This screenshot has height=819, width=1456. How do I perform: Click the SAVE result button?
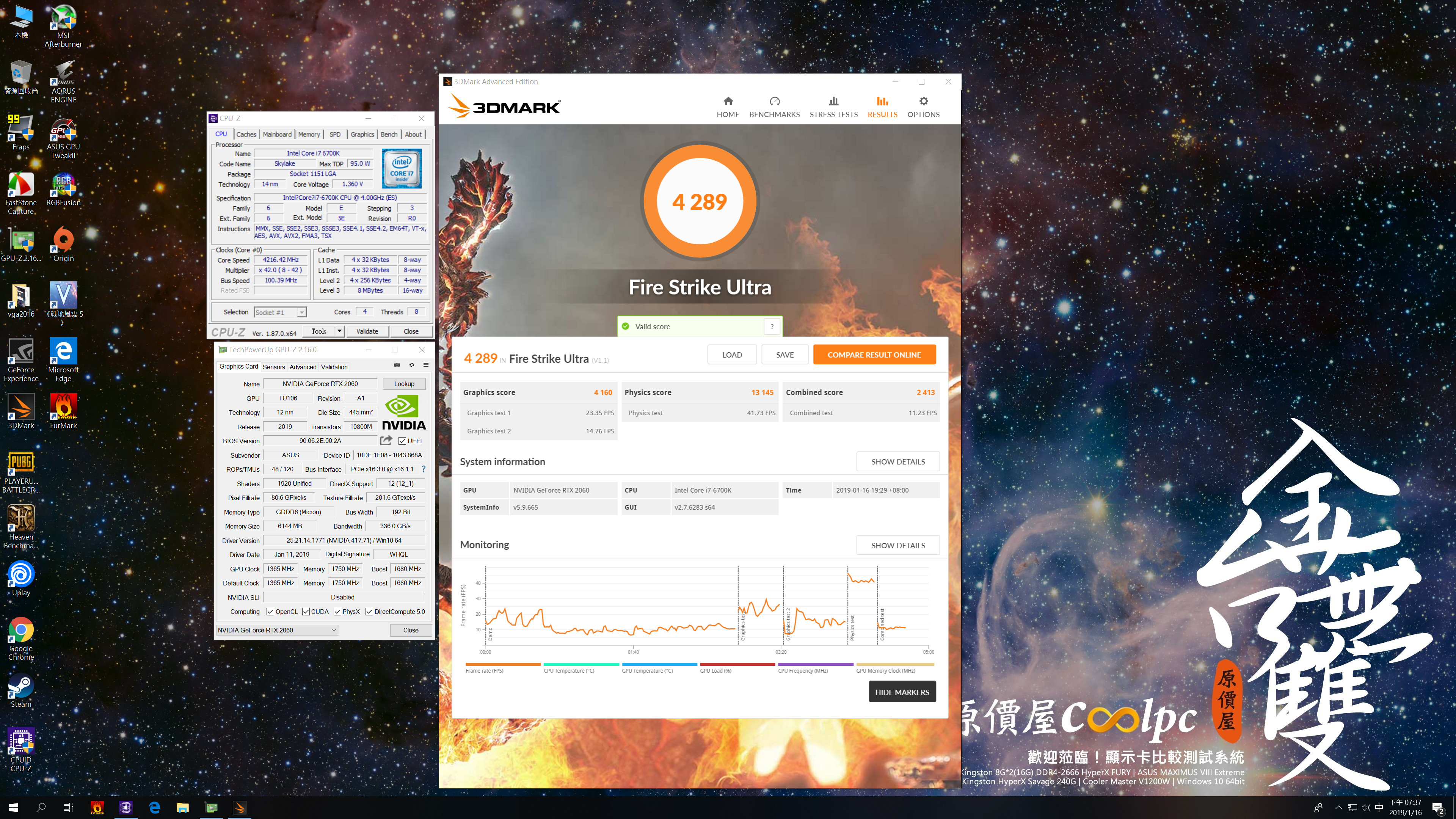(784, 355)
